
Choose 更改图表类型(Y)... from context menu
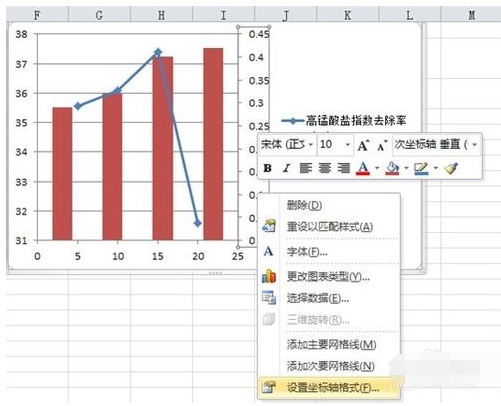329,276
